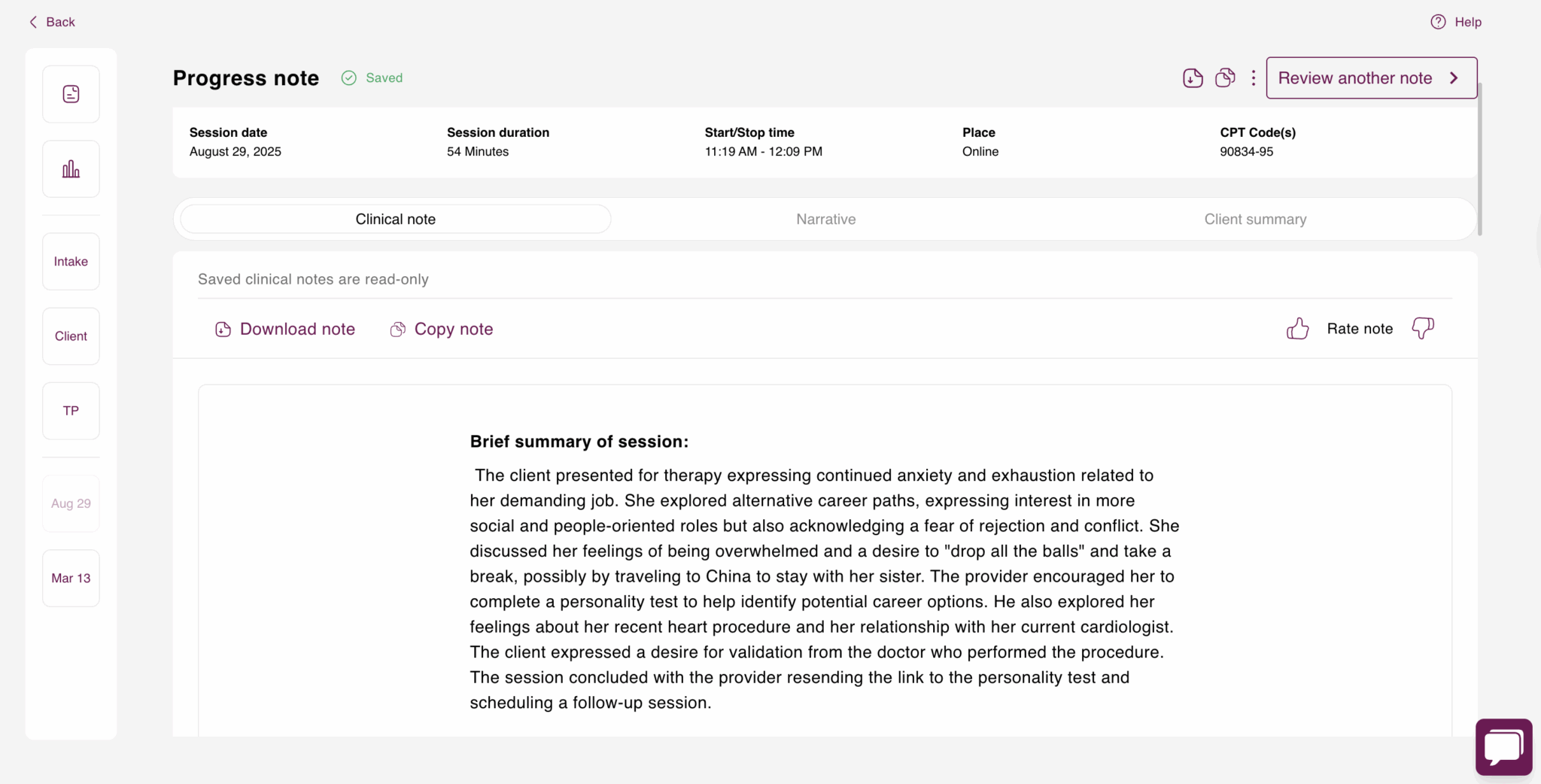Rate the note with thumbs down
1541x784 pixels.
click(x=1423, y=329)
